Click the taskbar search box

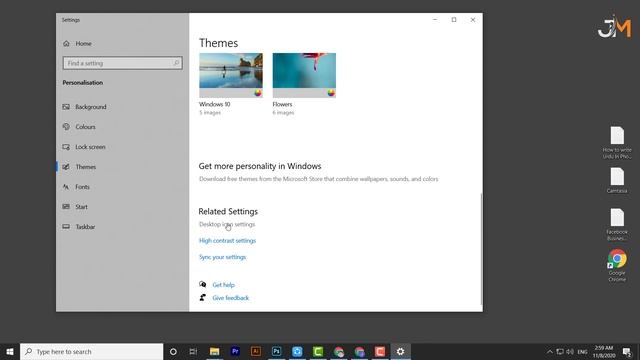[x=91, y=351]
